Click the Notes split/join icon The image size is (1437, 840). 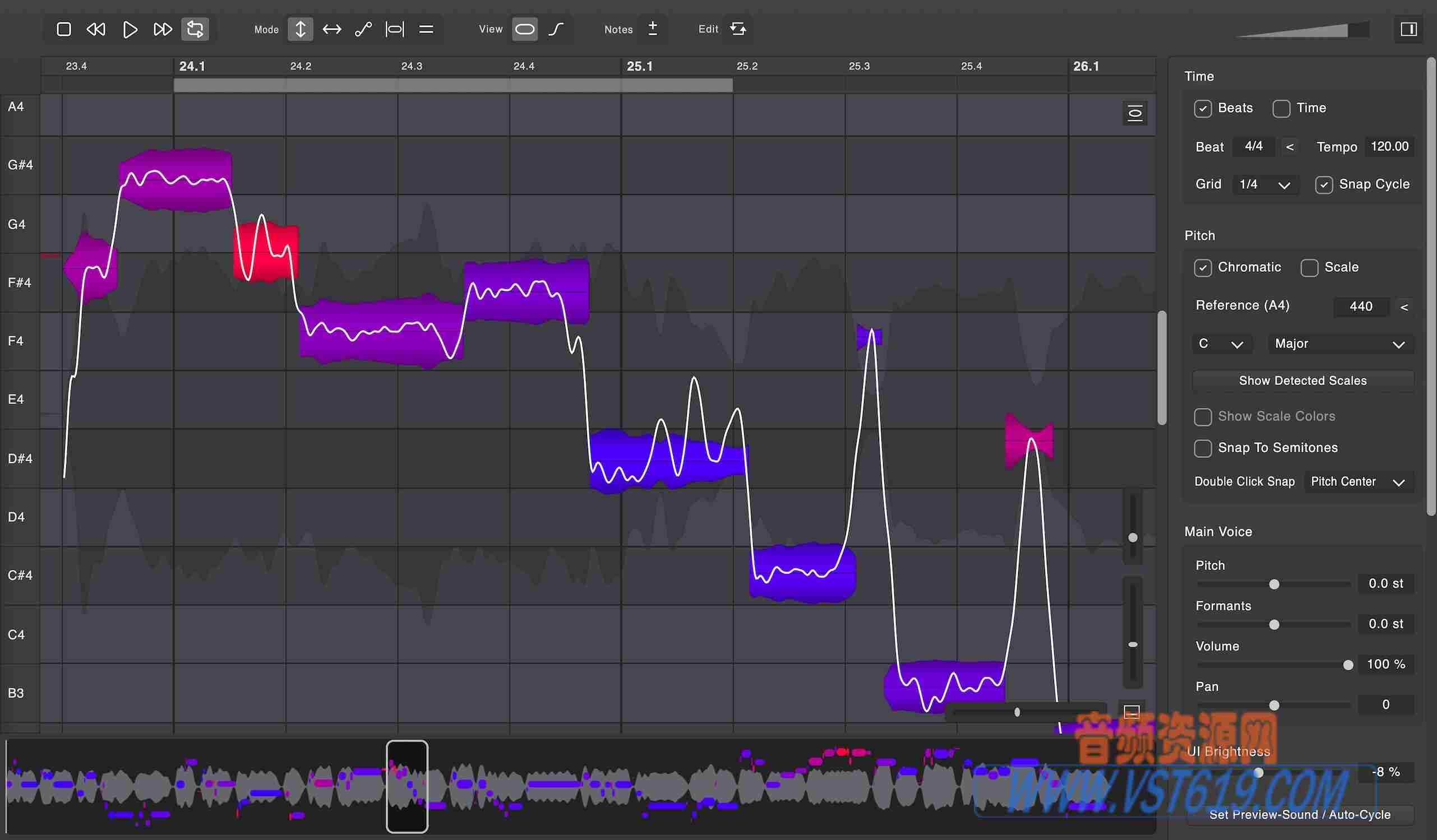(x=653, y=29)
